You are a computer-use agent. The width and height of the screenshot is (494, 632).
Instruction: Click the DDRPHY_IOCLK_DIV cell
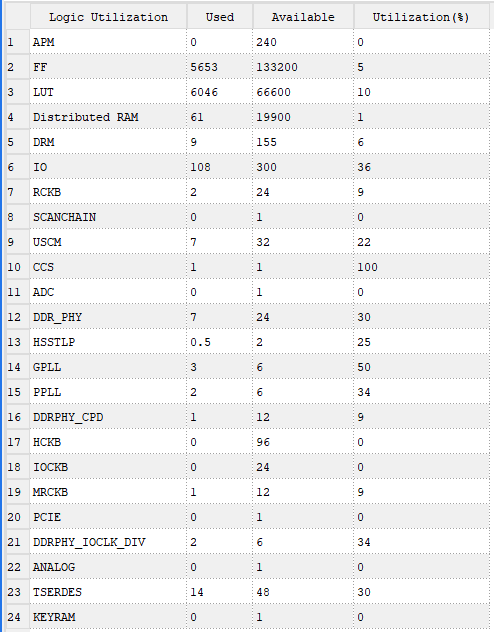coord(108,542)
